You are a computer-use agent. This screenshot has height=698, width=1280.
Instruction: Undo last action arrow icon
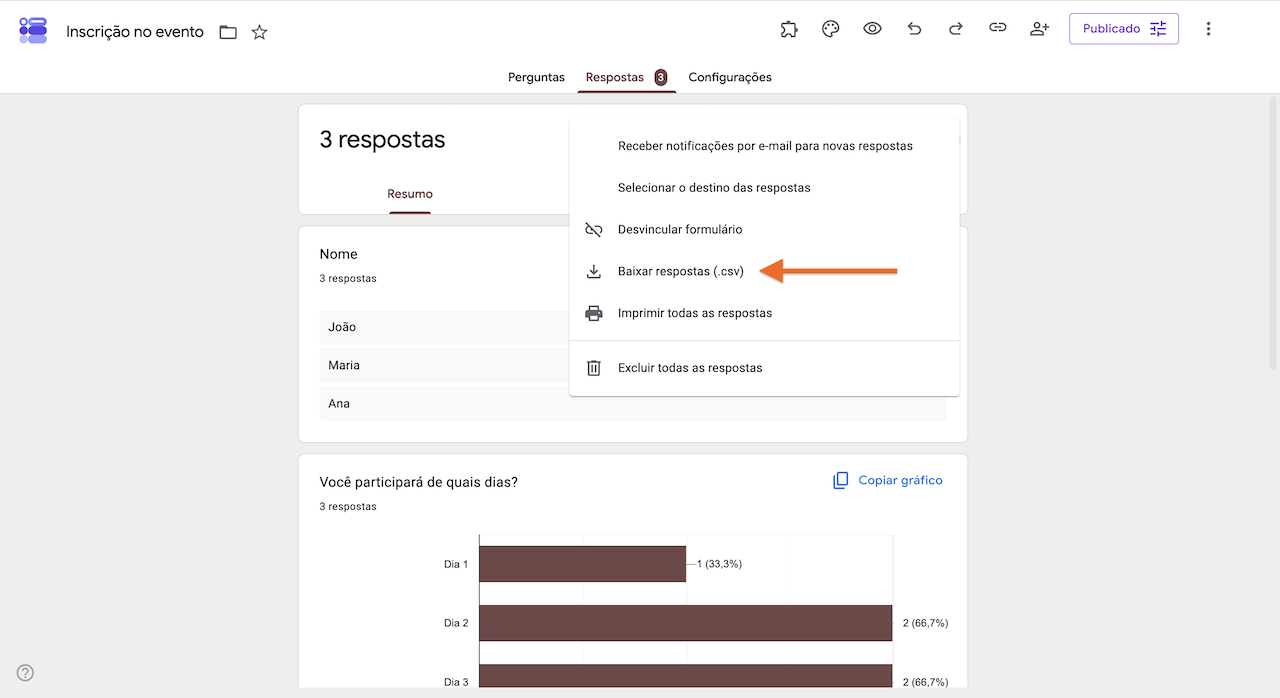914,29
